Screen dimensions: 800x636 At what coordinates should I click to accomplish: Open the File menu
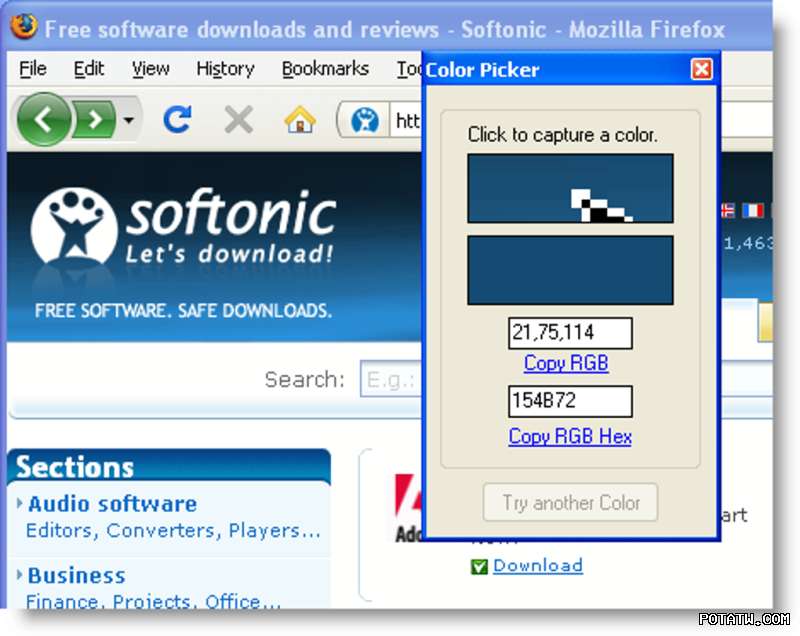coord(33,69)
